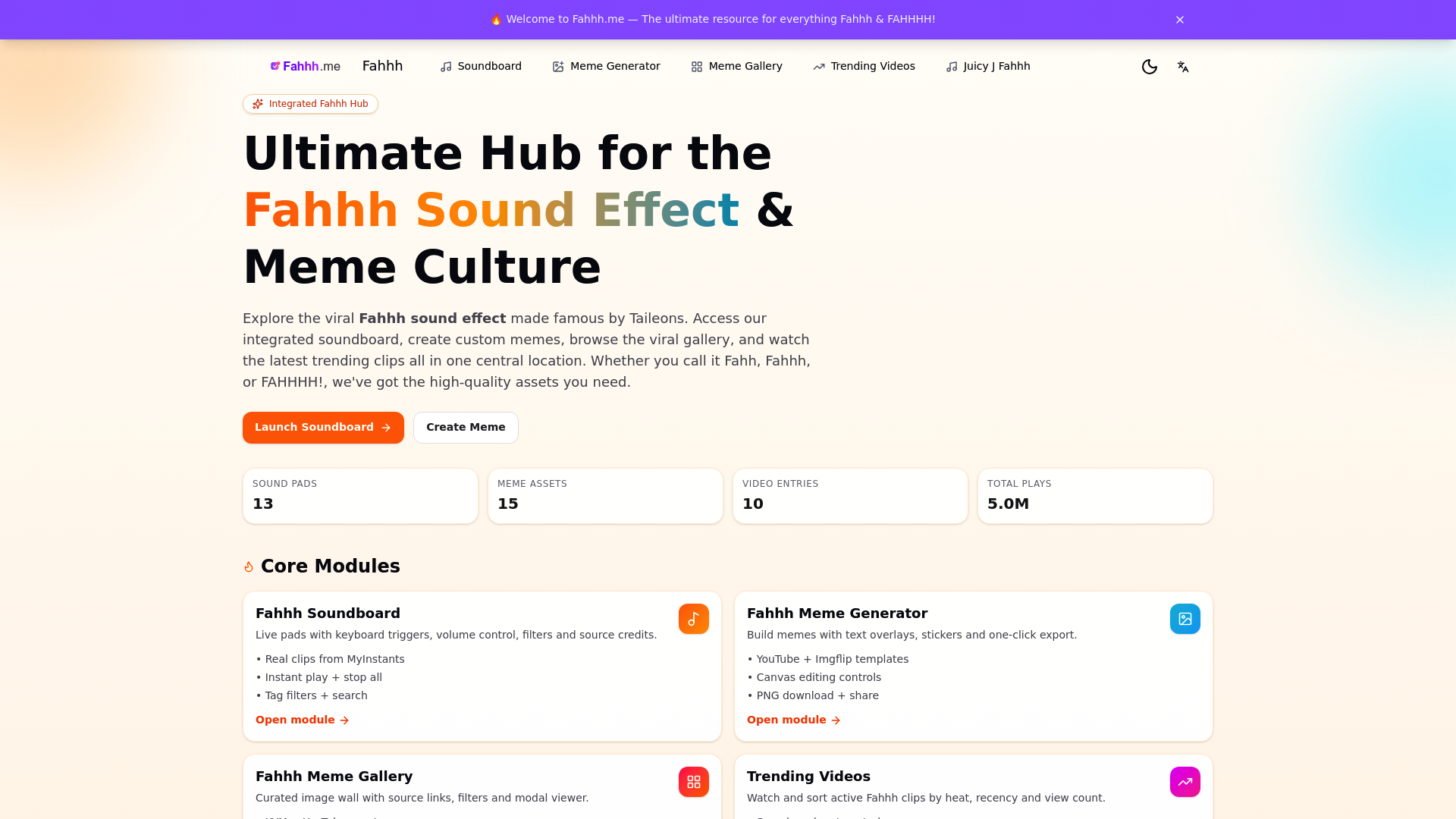Image resolution: width=1456 pixels, height=819 pixels.
Task: Open module under Fahhh Meme Generator
Action: coord(792,720)
